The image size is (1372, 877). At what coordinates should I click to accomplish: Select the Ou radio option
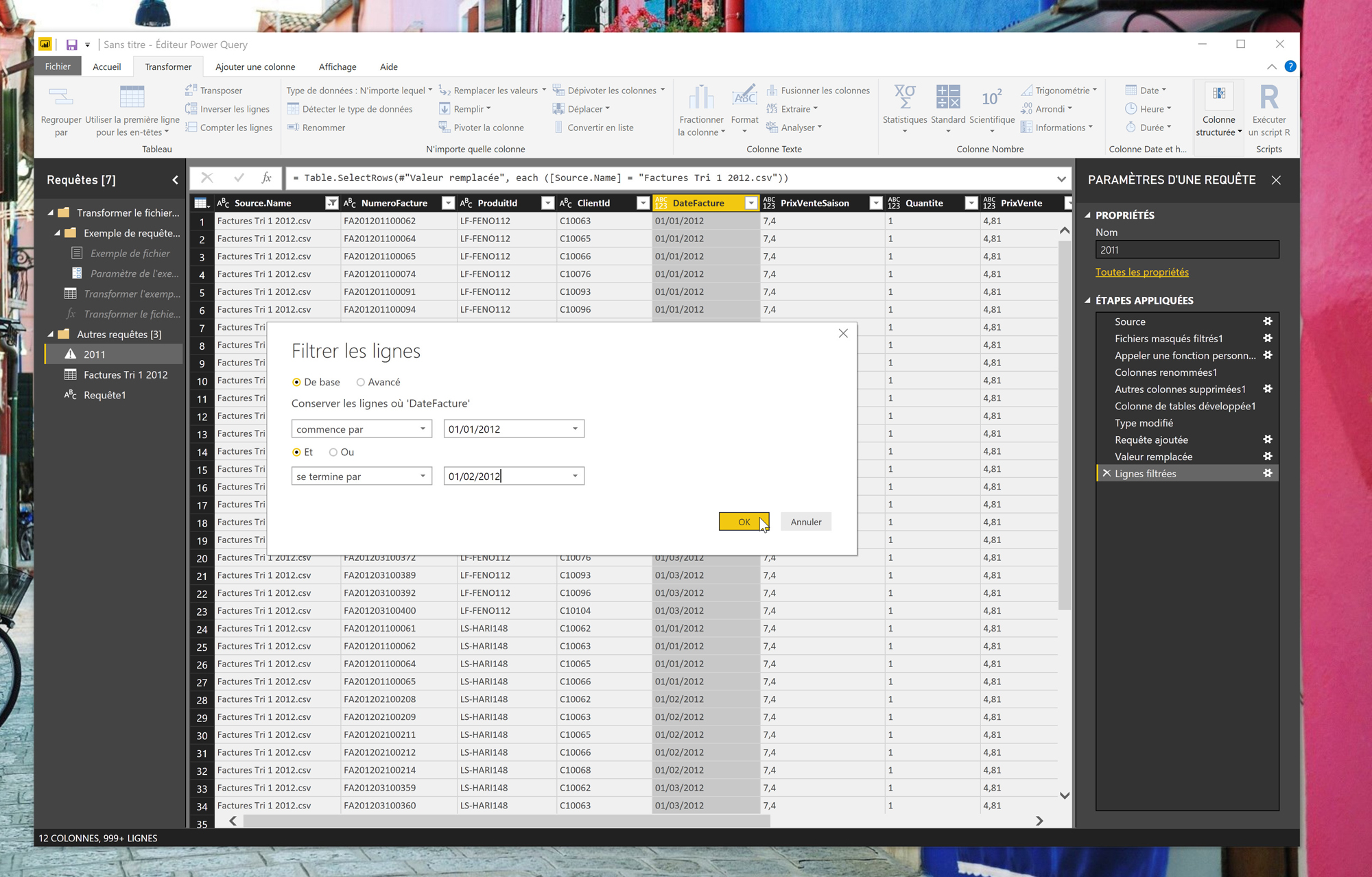tap(333, 453)
